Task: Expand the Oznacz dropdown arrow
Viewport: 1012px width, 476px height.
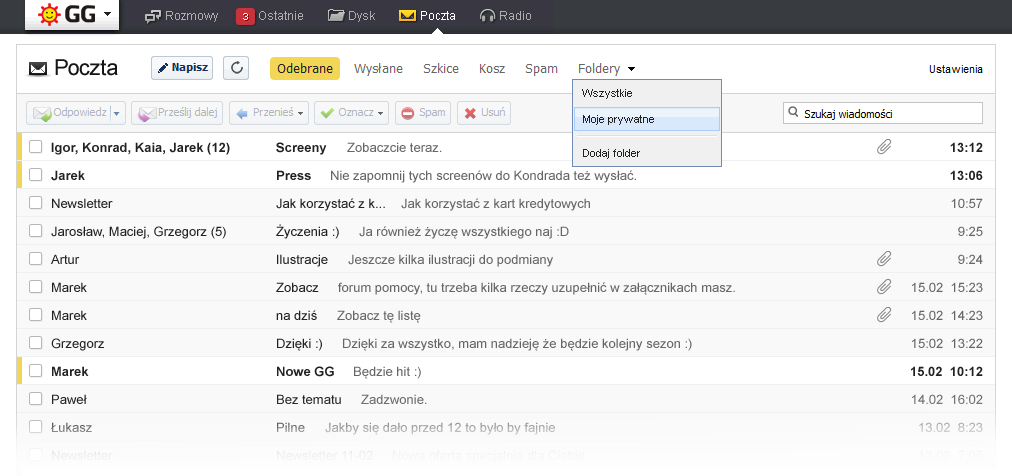Action: point(381,114)
